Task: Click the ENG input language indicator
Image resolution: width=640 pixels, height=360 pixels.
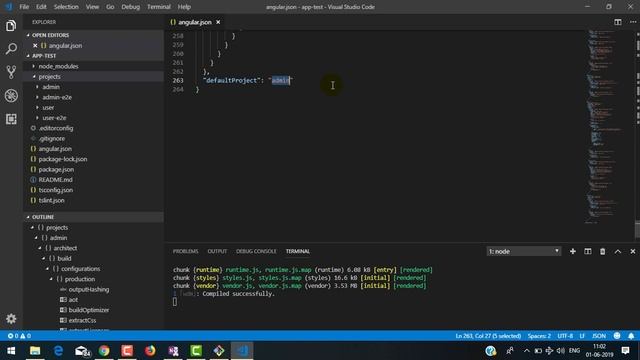Action: (x=574, y=351)
